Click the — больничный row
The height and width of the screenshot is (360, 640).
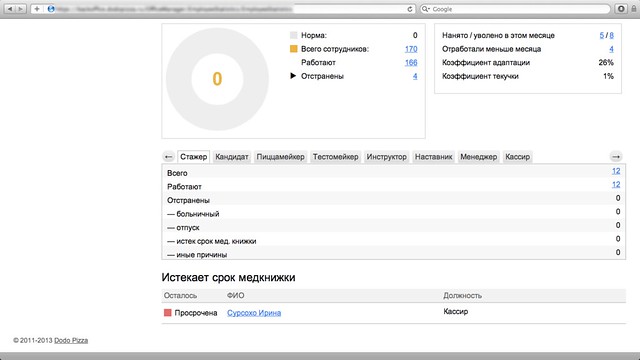pyautogui.click(x=393, y=212)
